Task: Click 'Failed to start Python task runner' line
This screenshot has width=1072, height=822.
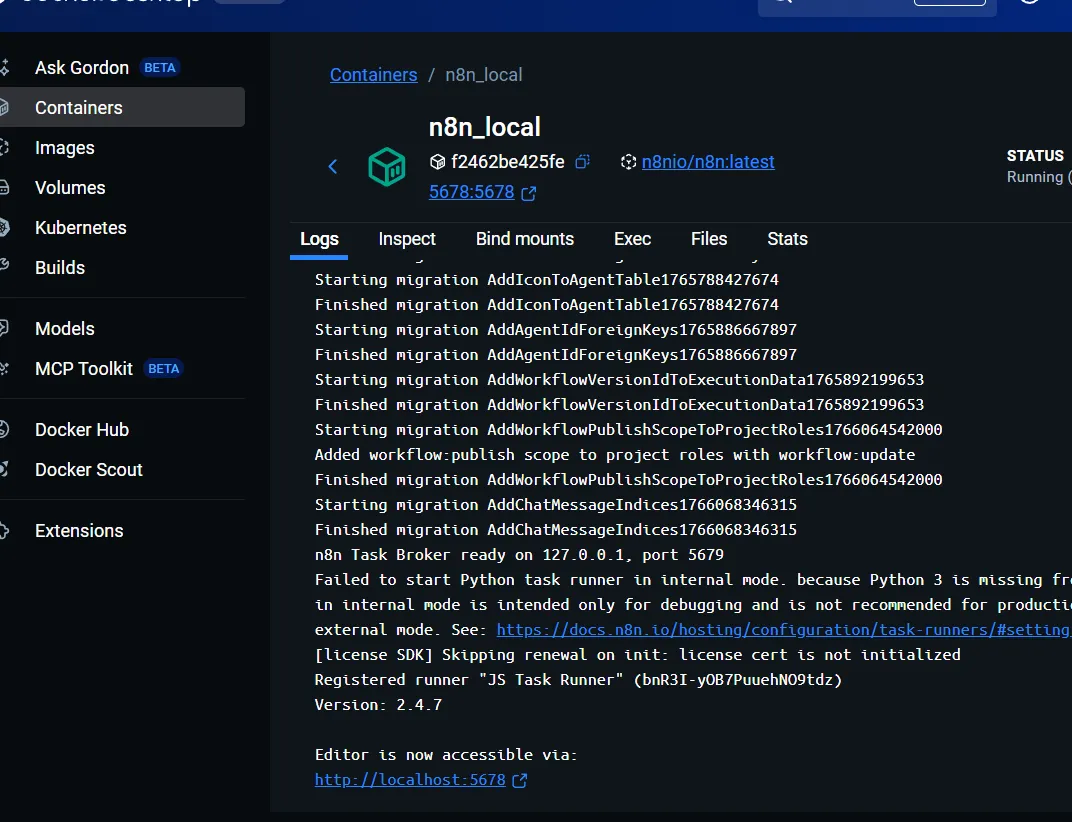Action: [693, 580]
